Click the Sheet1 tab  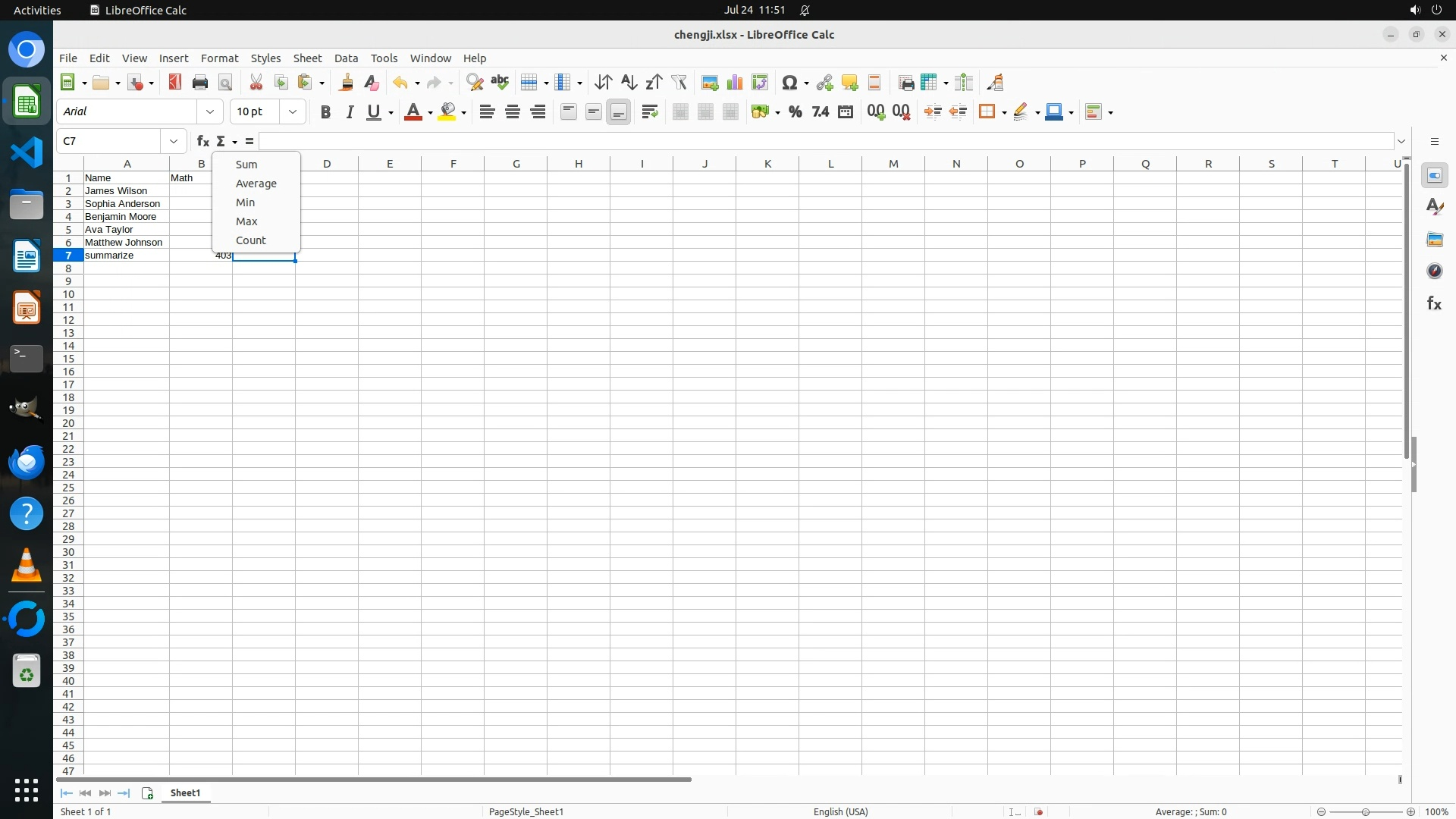[x=185, y=793]
